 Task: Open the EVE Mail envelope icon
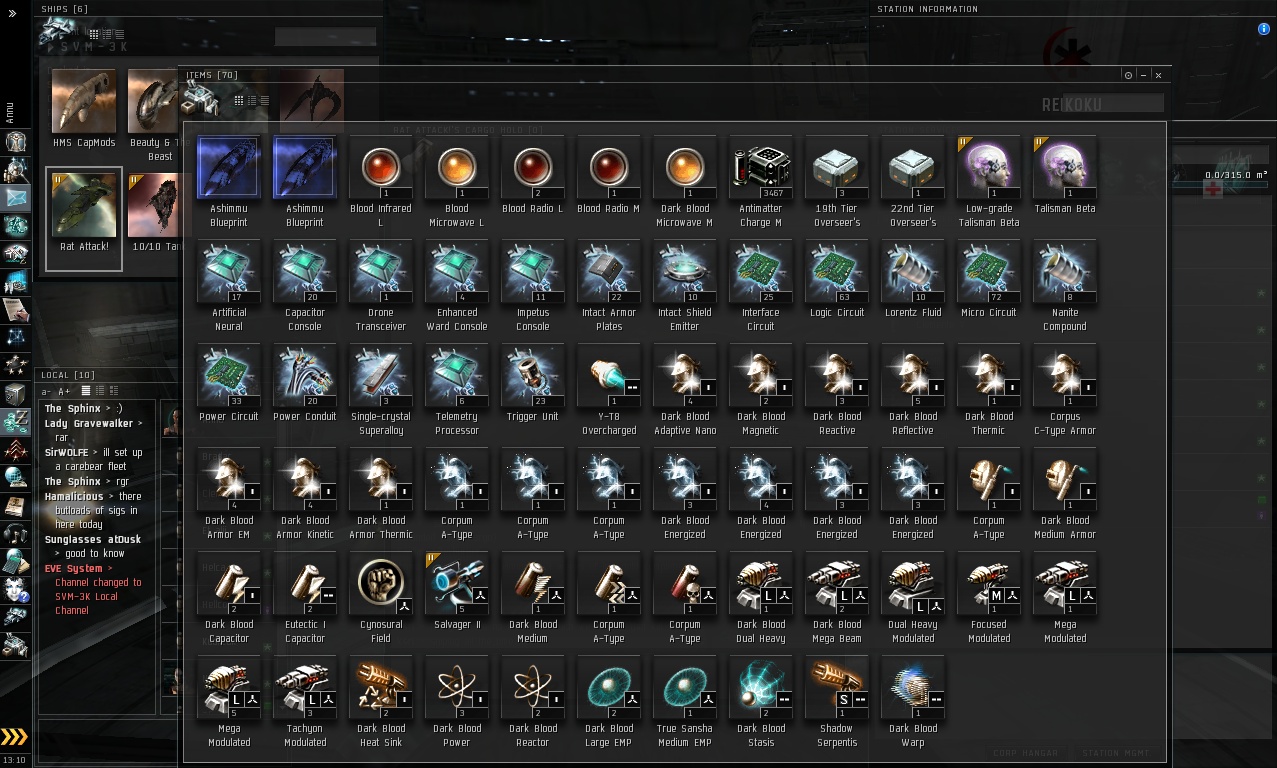pyautogui.click(x=15, y=197)
